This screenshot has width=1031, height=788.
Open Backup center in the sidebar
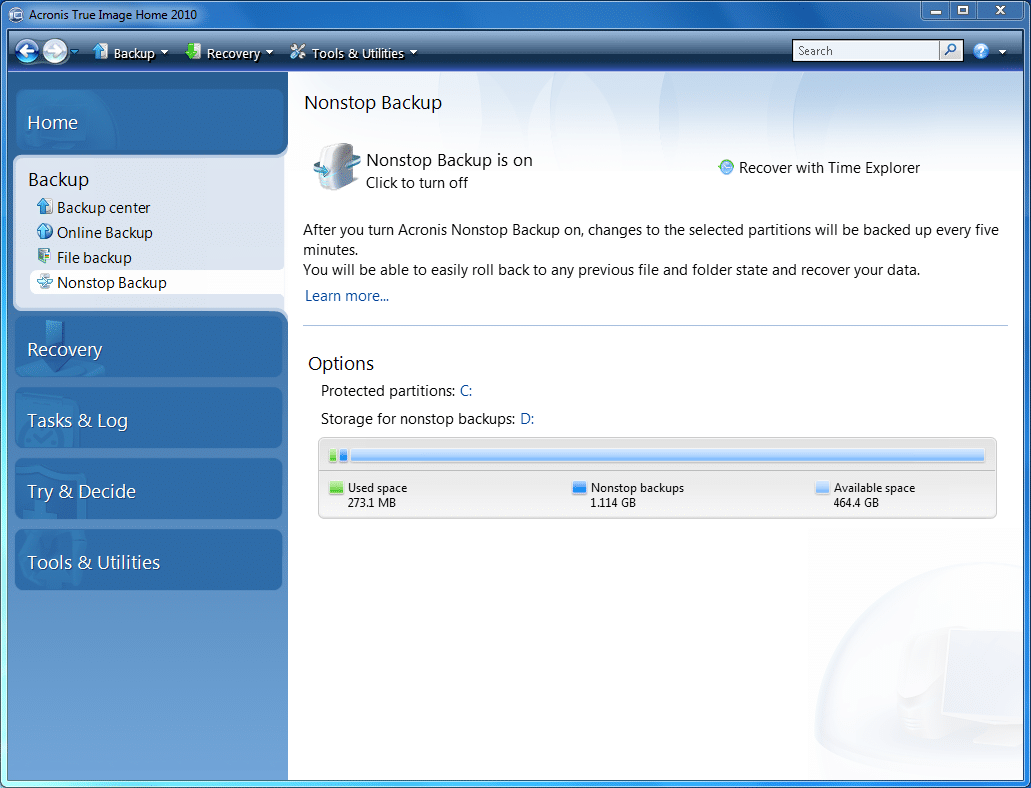(x=103, y=208)
